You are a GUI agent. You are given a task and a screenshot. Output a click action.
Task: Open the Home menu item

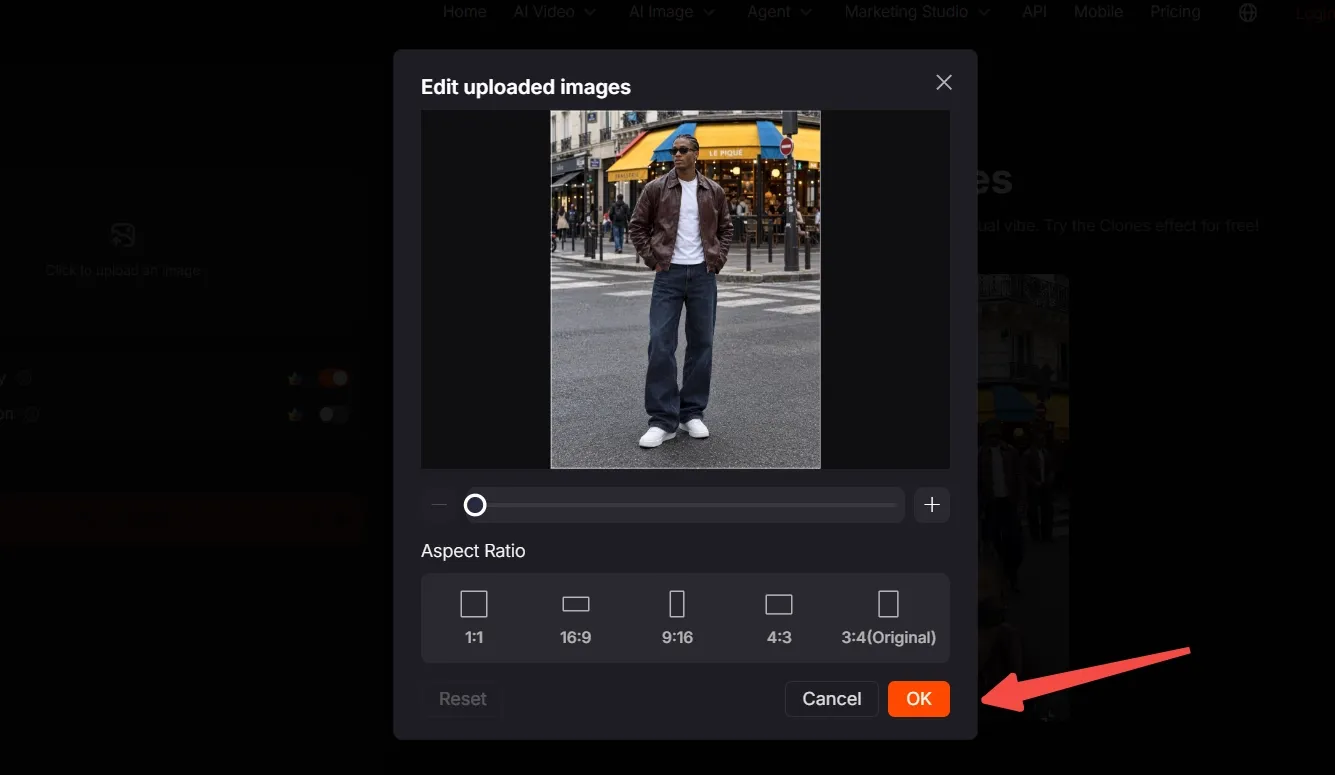464,12
